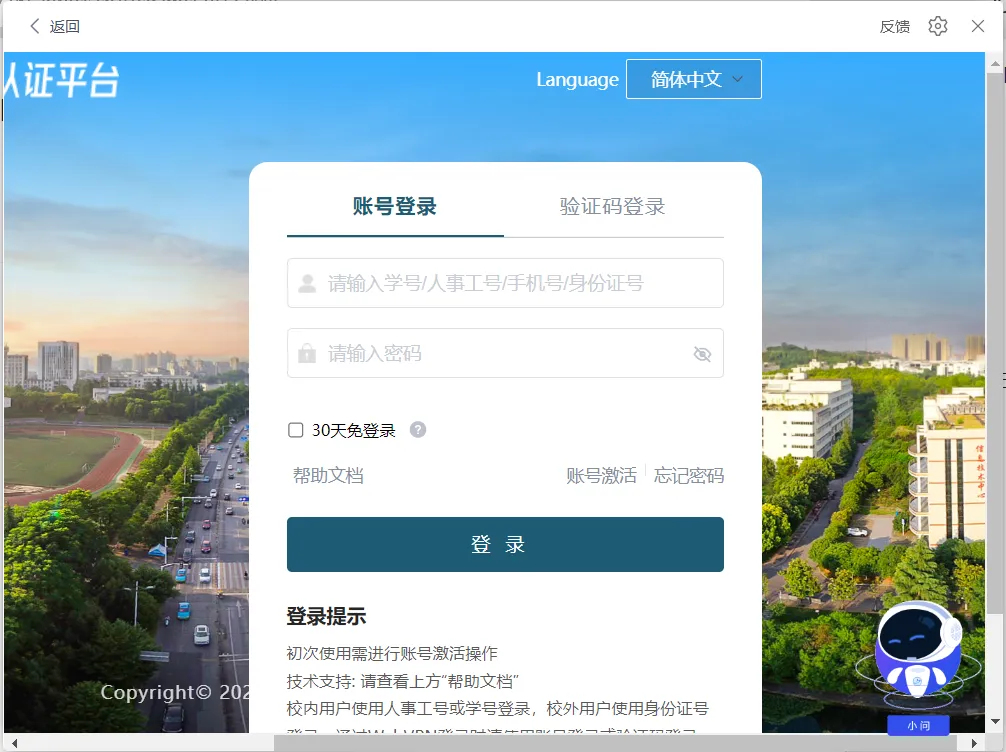Viewport: 1006px width, 752px height.
Task: Click the text 初次使用需进行账号激活操作
Action: tap(392, 654)
